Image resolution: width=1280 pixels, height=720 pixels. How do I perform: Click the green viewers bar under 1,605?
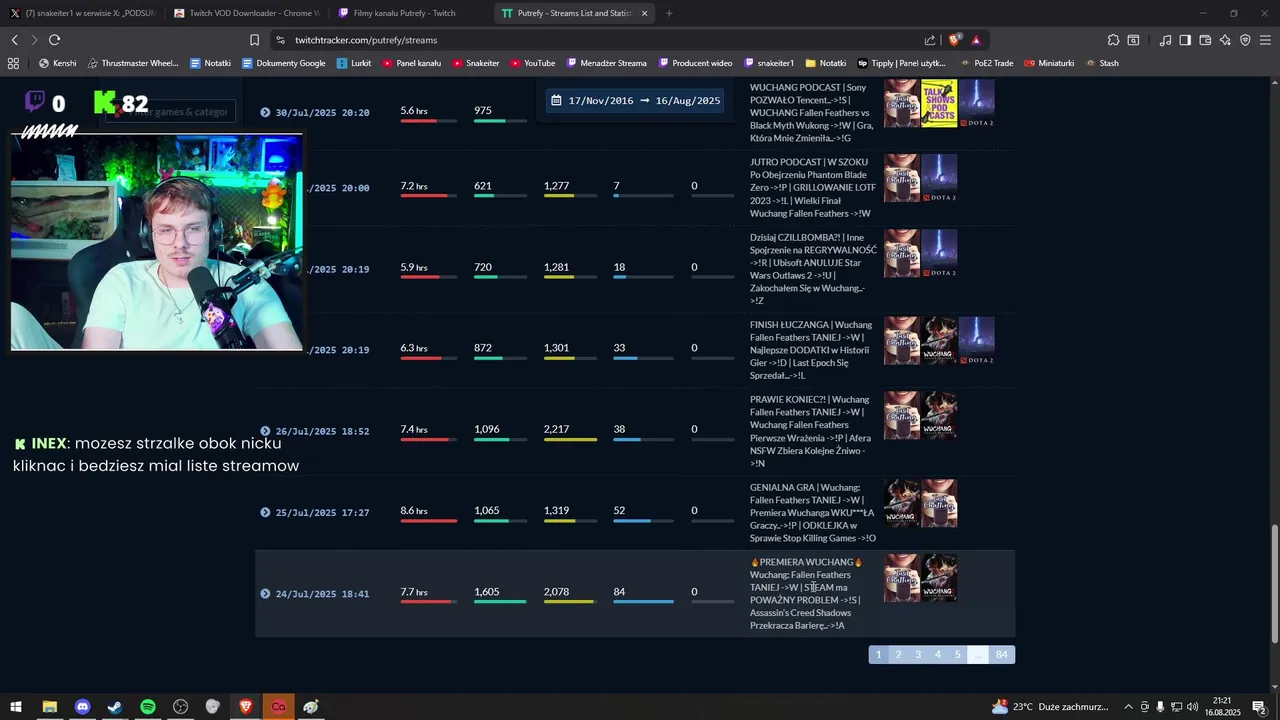(501, 602)
